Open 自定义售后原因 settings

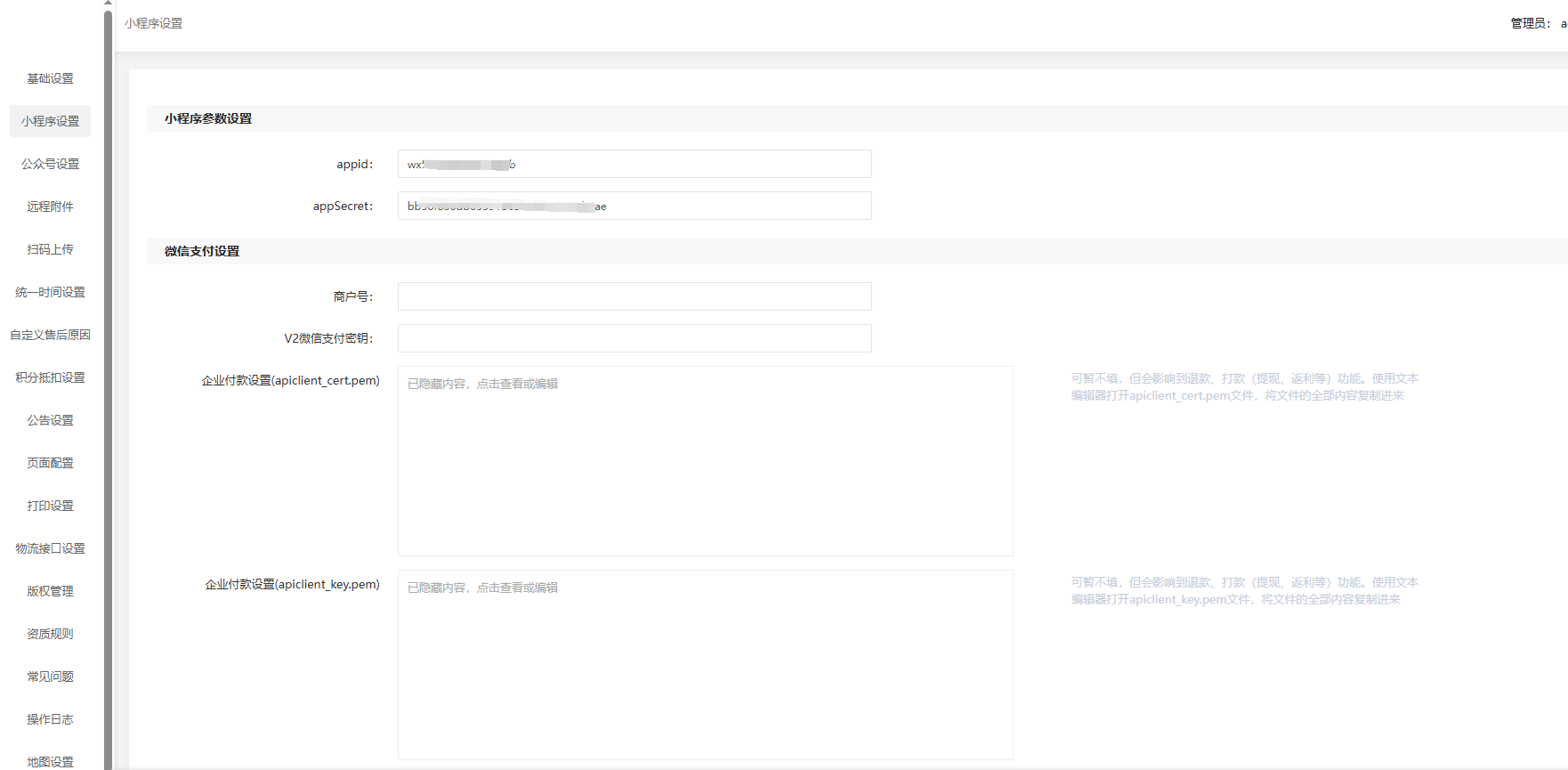50,335
